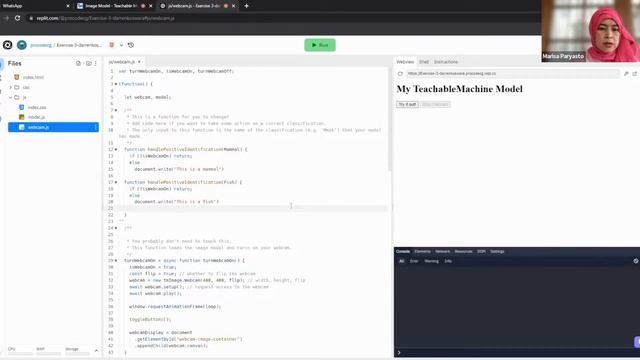Open the index.css file in the tree
The image size is (640, 360).
[37, 107]
